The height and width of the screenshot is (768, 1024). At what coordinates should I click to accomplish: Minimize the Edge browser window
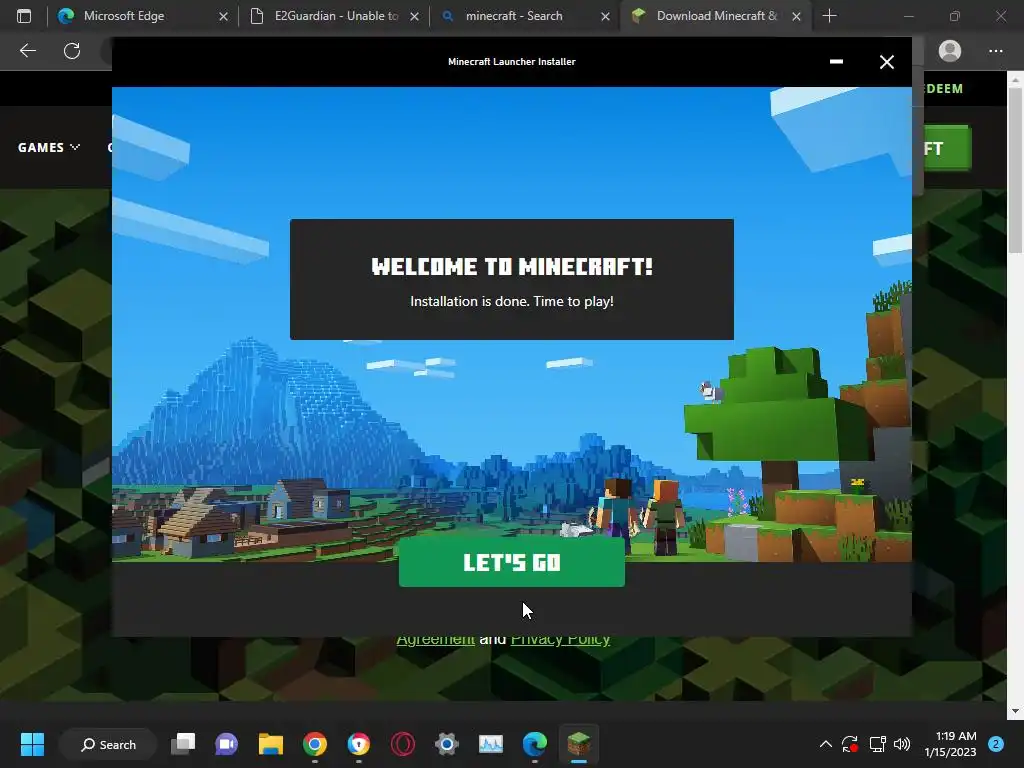point(909,16)
